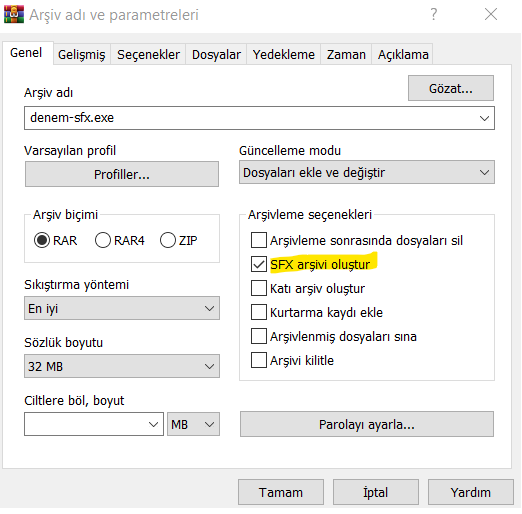Click the question mark help icon
This screenshot has width=522, height=514.
[433, 14]
